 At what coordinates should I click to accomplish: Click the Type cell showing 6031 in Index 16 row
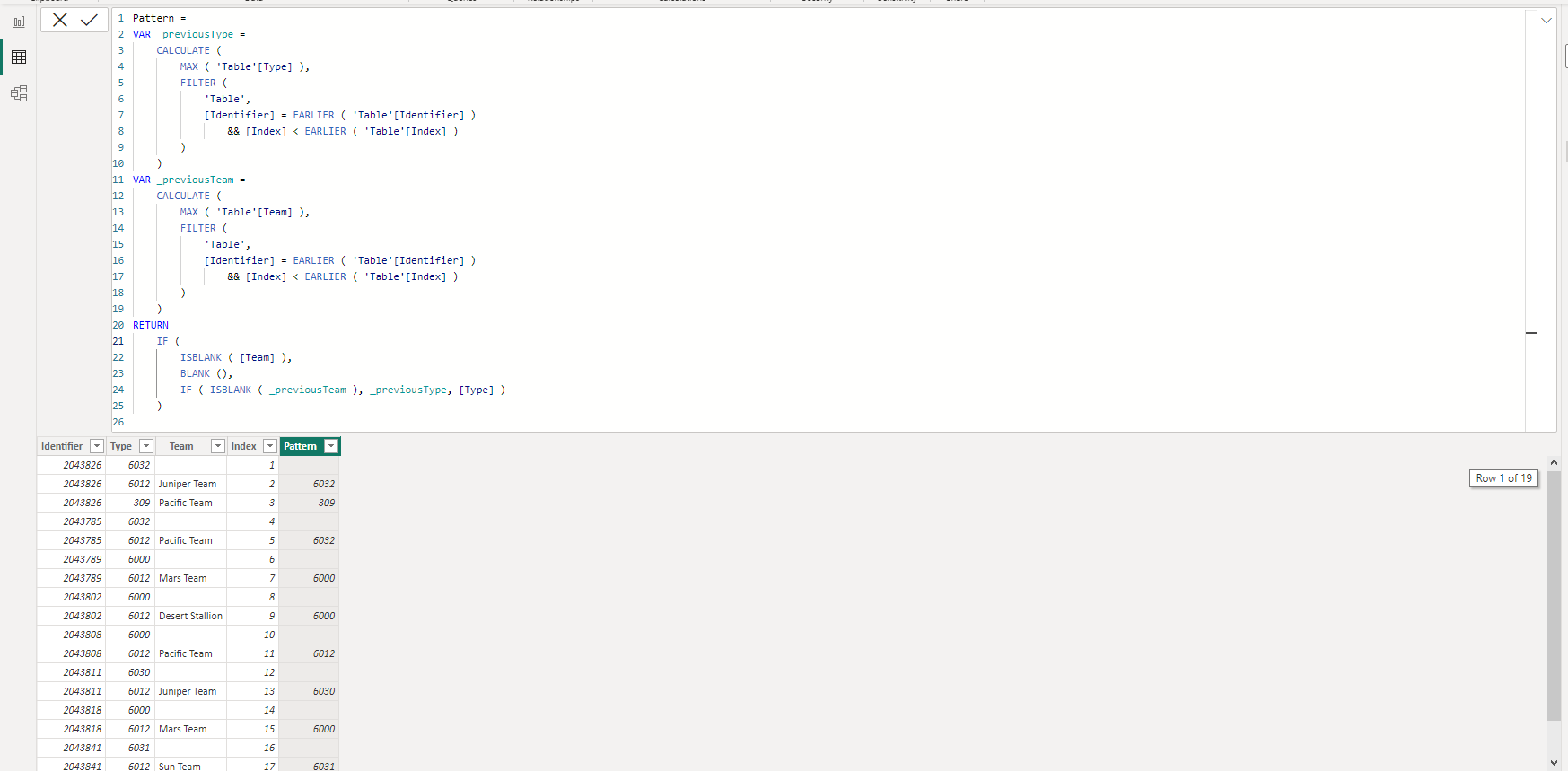point(131,748)
